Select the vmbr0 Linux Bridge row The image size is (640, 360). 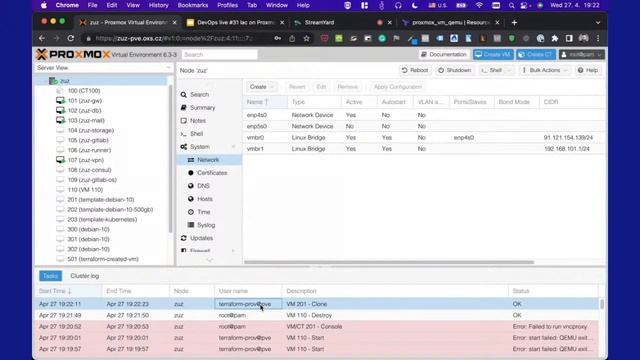click(x=424, y=138)
